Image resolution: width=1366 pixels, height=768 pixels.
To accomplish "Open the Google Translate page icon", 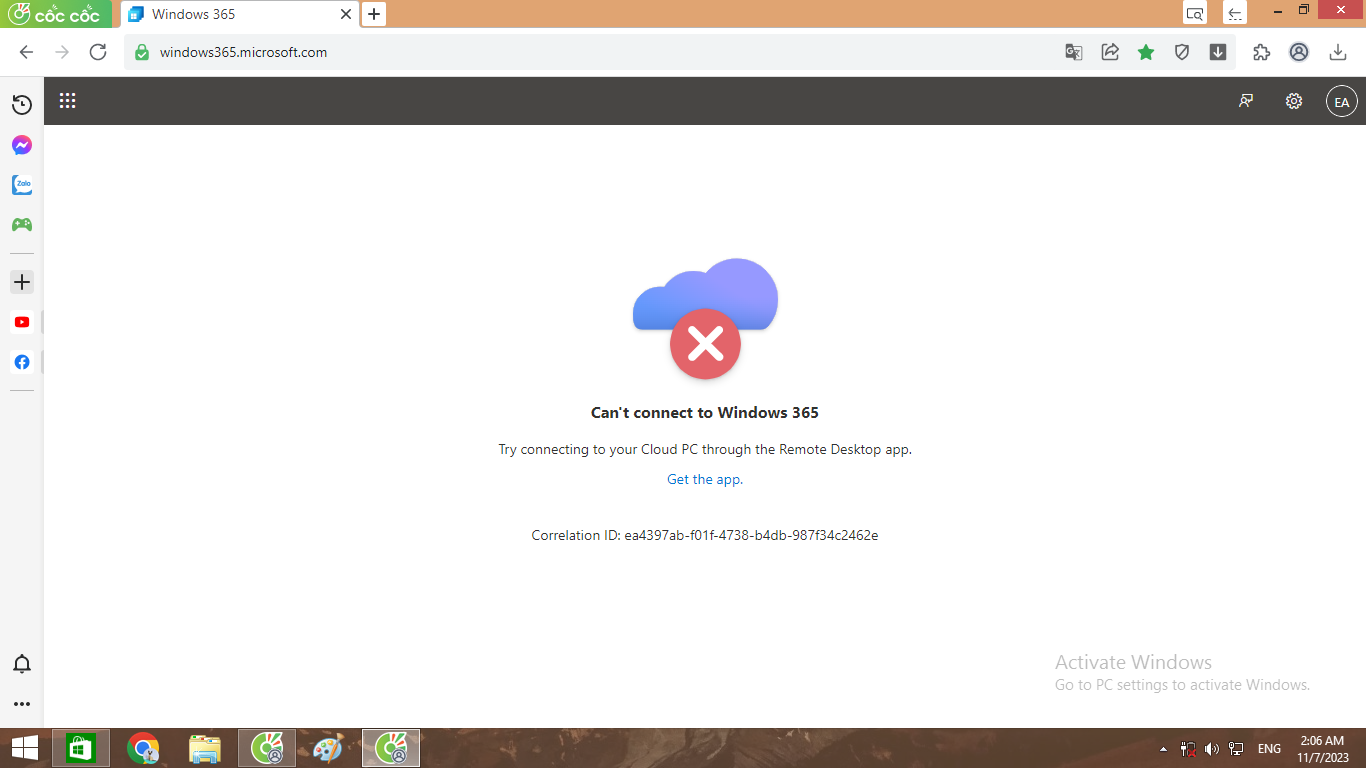I will pos(1074,52).
